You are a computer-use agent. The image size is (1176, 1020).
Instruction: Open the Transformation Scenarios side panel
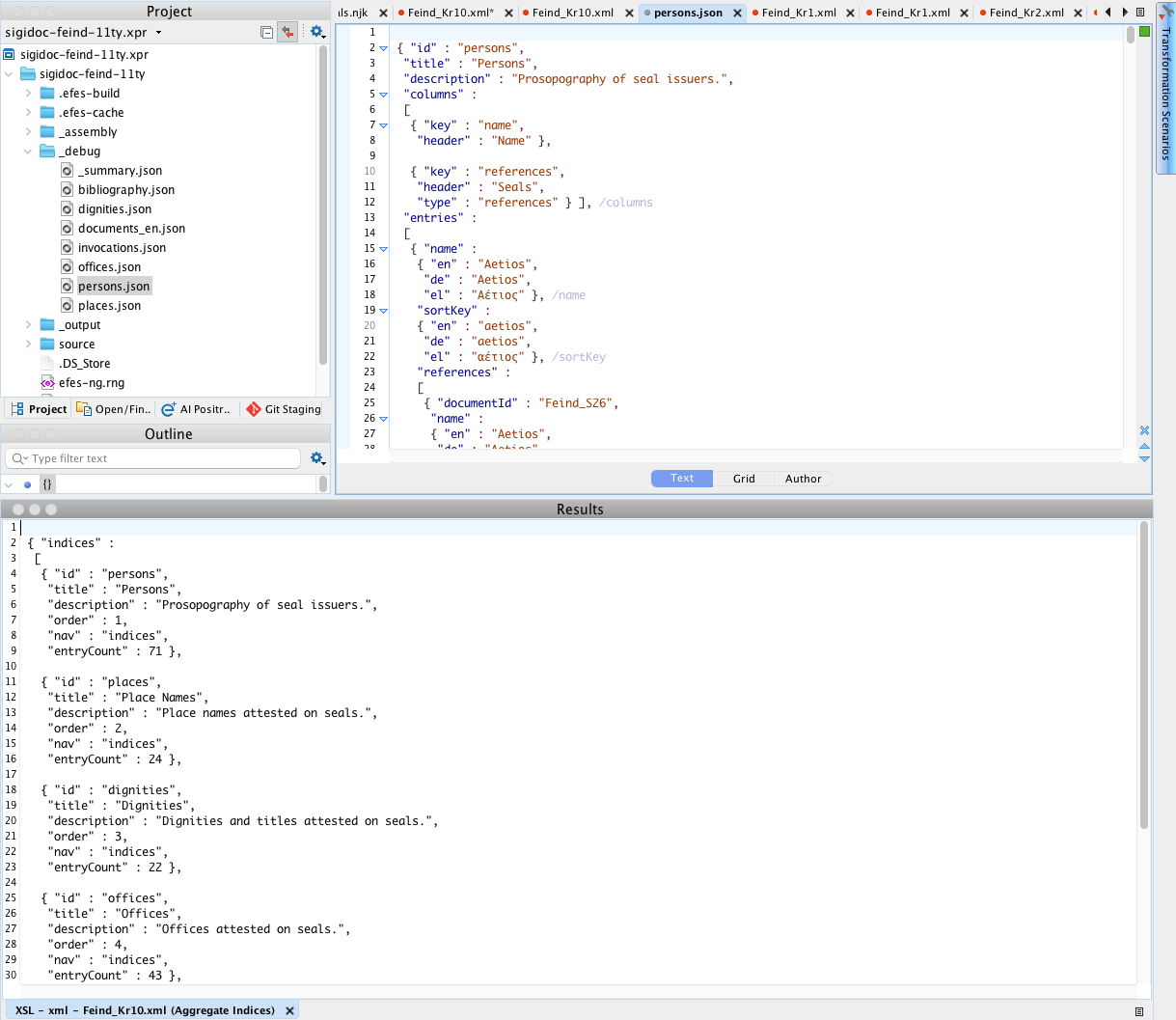pyautogui.click(x=1165, y=92)
